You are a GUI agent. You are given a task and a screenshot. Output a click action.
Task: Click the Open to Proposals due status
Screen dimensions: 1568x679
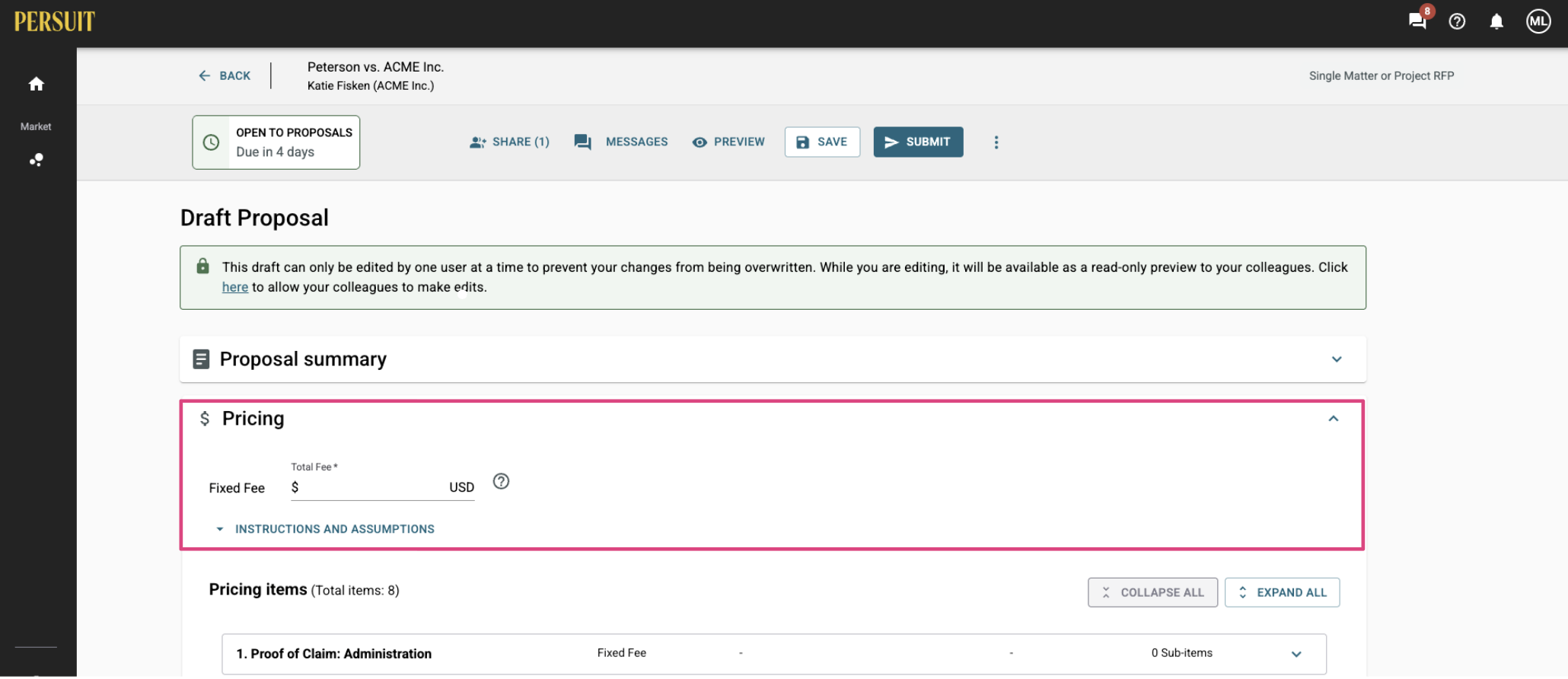276,142
